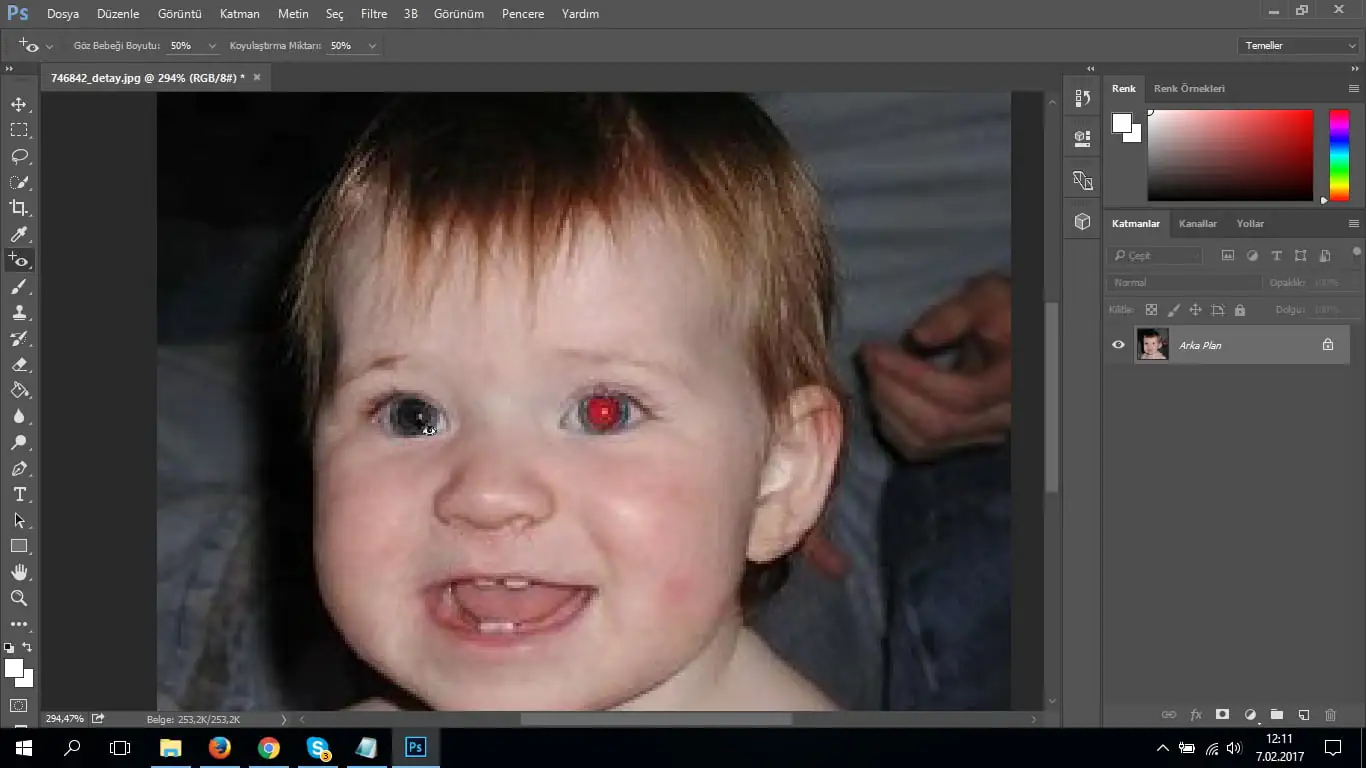Open Photoshop from the Windows taskbar
Image resolution: width=1366 pixels, height=768 pixels.
[415, 747]
